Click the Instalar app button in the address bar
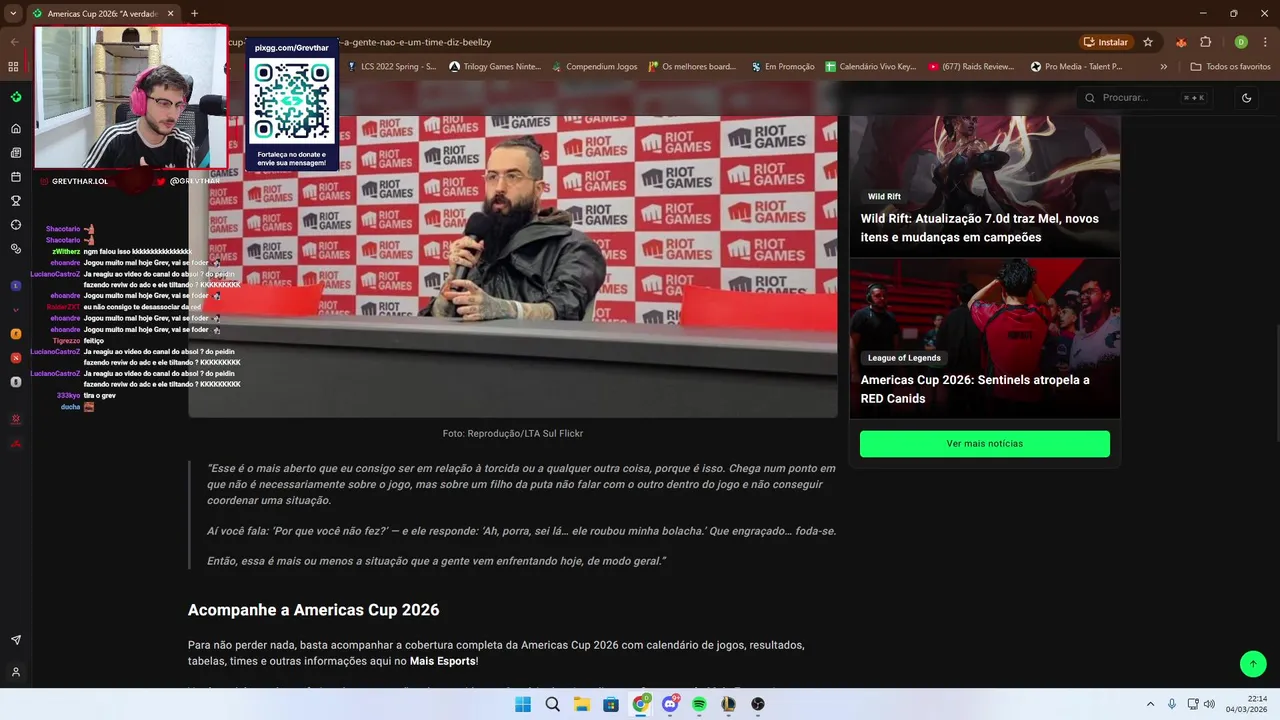The height and width of the screenshot is (720, 1280). [1106, 42]
